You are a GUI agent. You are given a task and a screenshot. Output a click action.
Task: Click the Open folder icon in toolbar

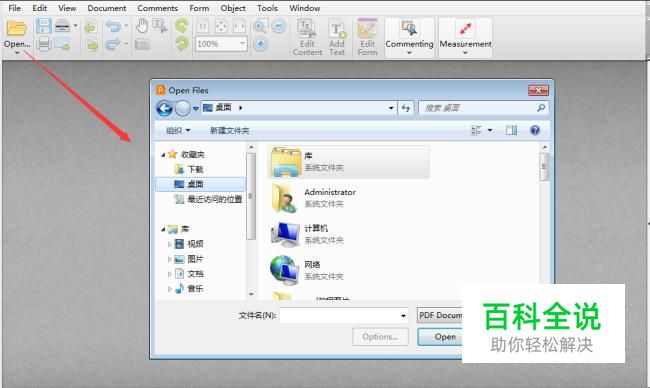[x=17, y=27]
